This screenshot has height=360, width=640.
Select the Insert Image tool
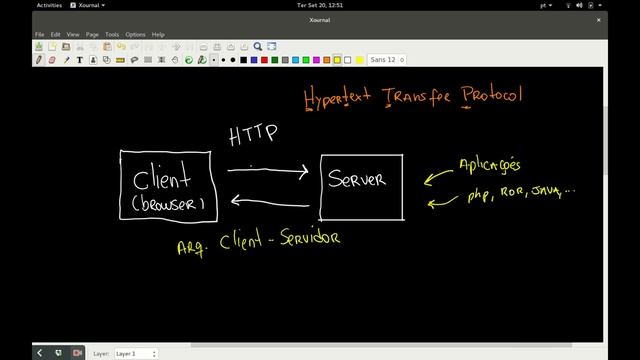93,60
